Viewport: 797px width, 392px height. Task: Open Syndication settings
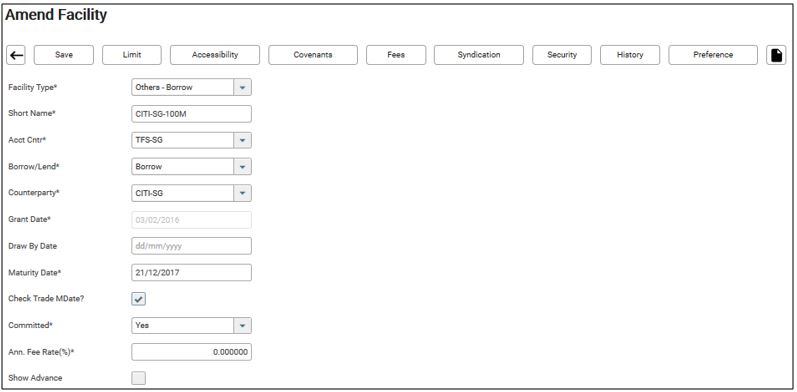tap(479, 55)
